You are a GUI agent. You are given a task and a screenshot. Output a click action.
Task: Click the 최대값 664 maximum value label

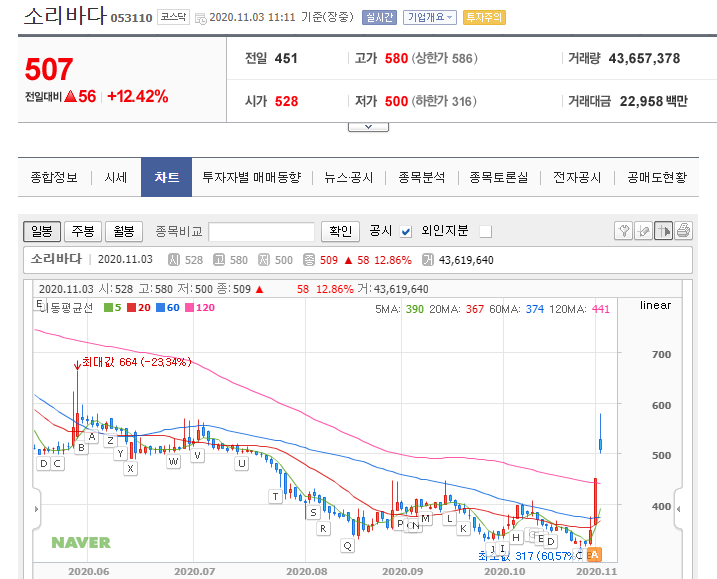click(136, 362)
